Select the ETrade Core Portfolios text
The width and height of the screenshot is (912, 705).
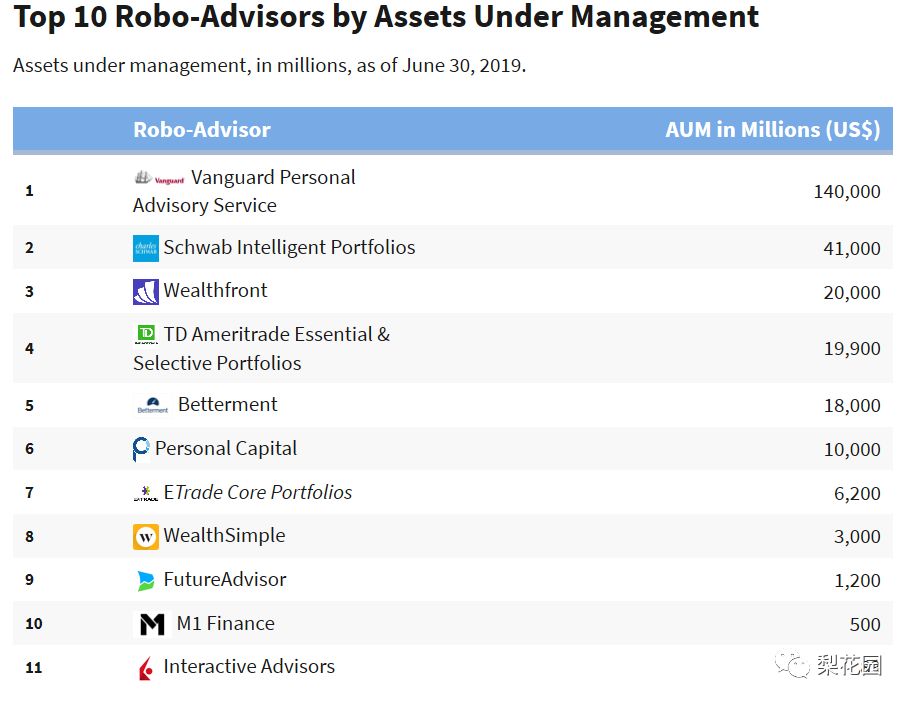pos(258,492)
